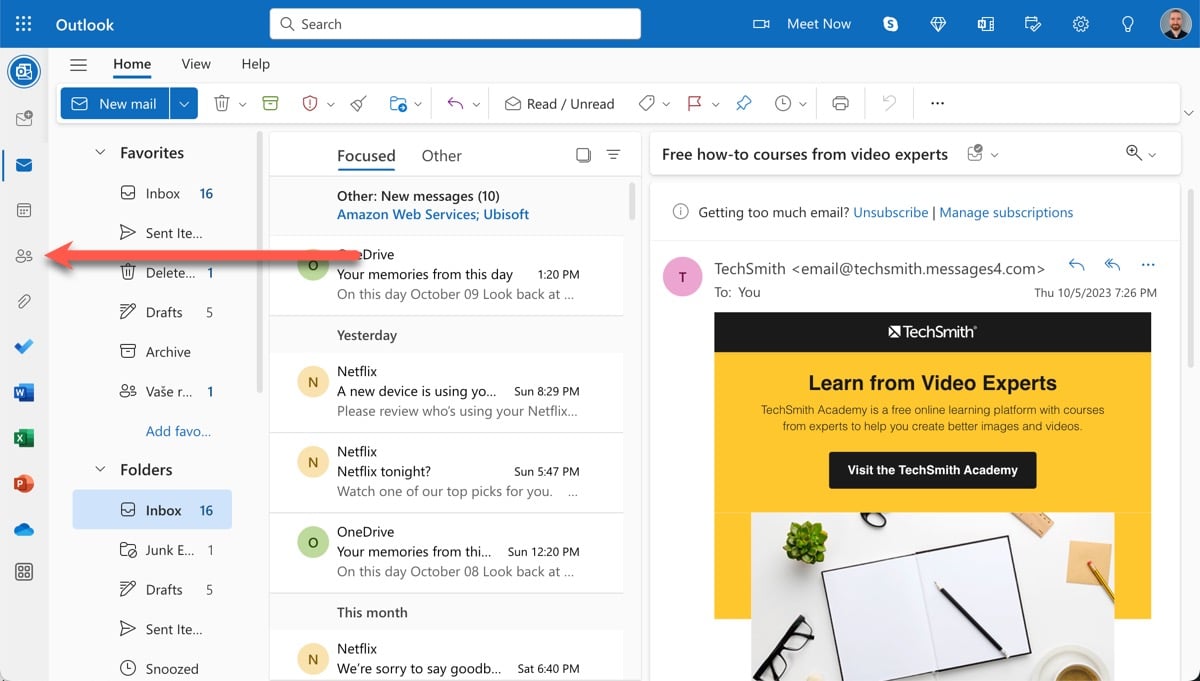Screen dimensions: 1200x681
Task: Open the account profile picture
Action: pos(1176,24)
